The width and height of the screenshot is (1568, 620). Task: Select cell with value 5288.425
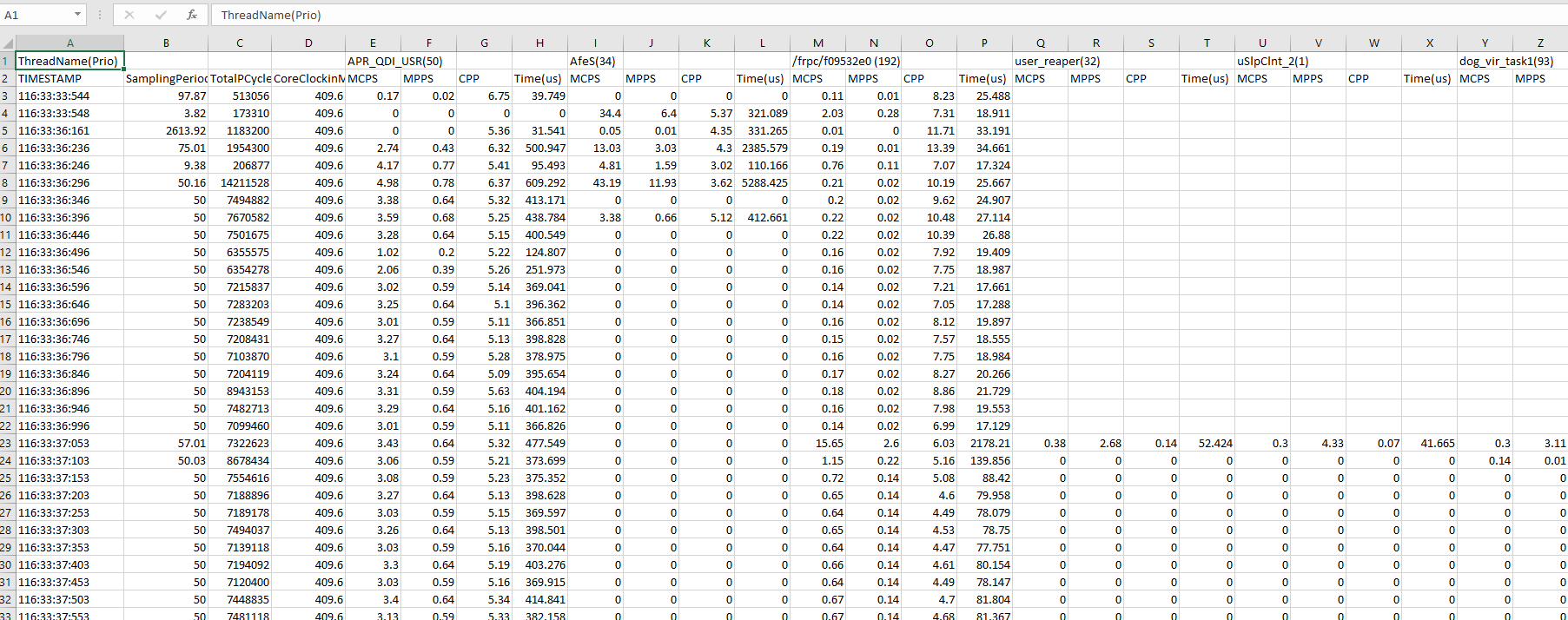tap(762, 182)
